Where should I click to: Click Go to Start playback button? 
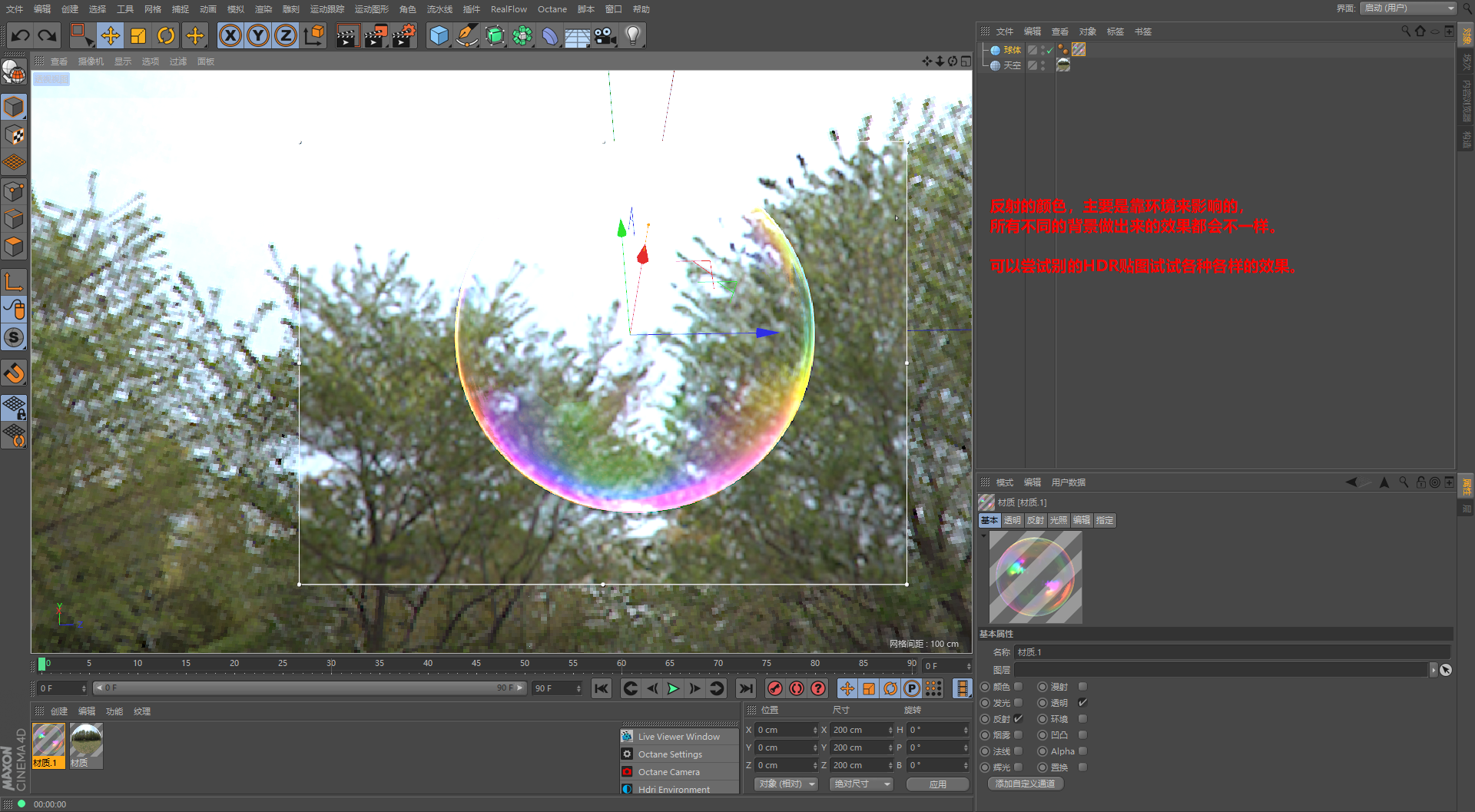click(602, 688)
